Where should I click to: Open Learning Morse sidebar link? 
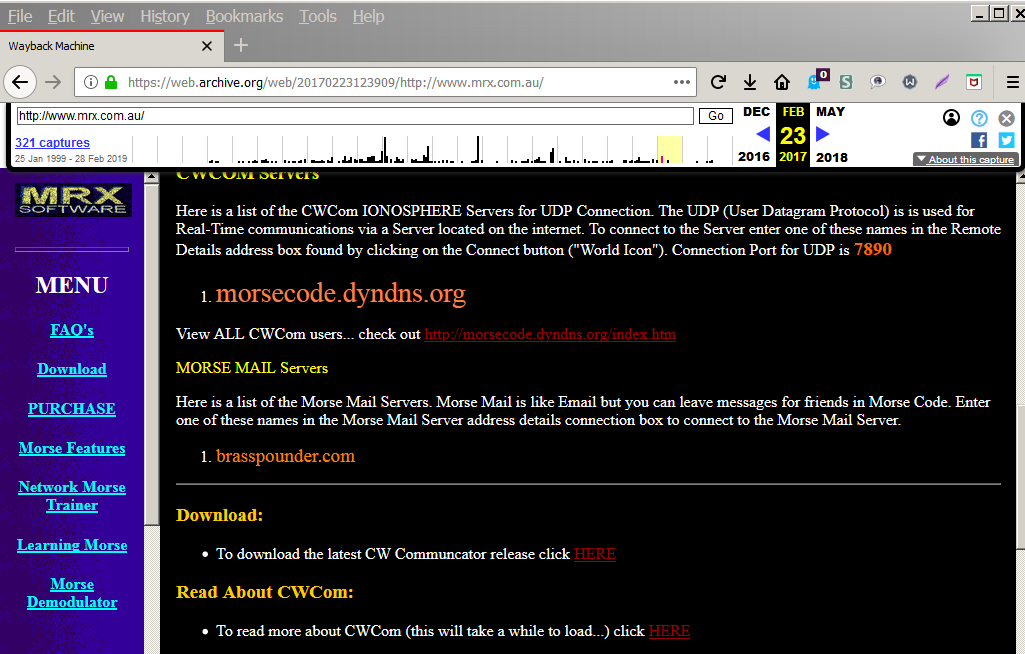click(x=72, y=545)
